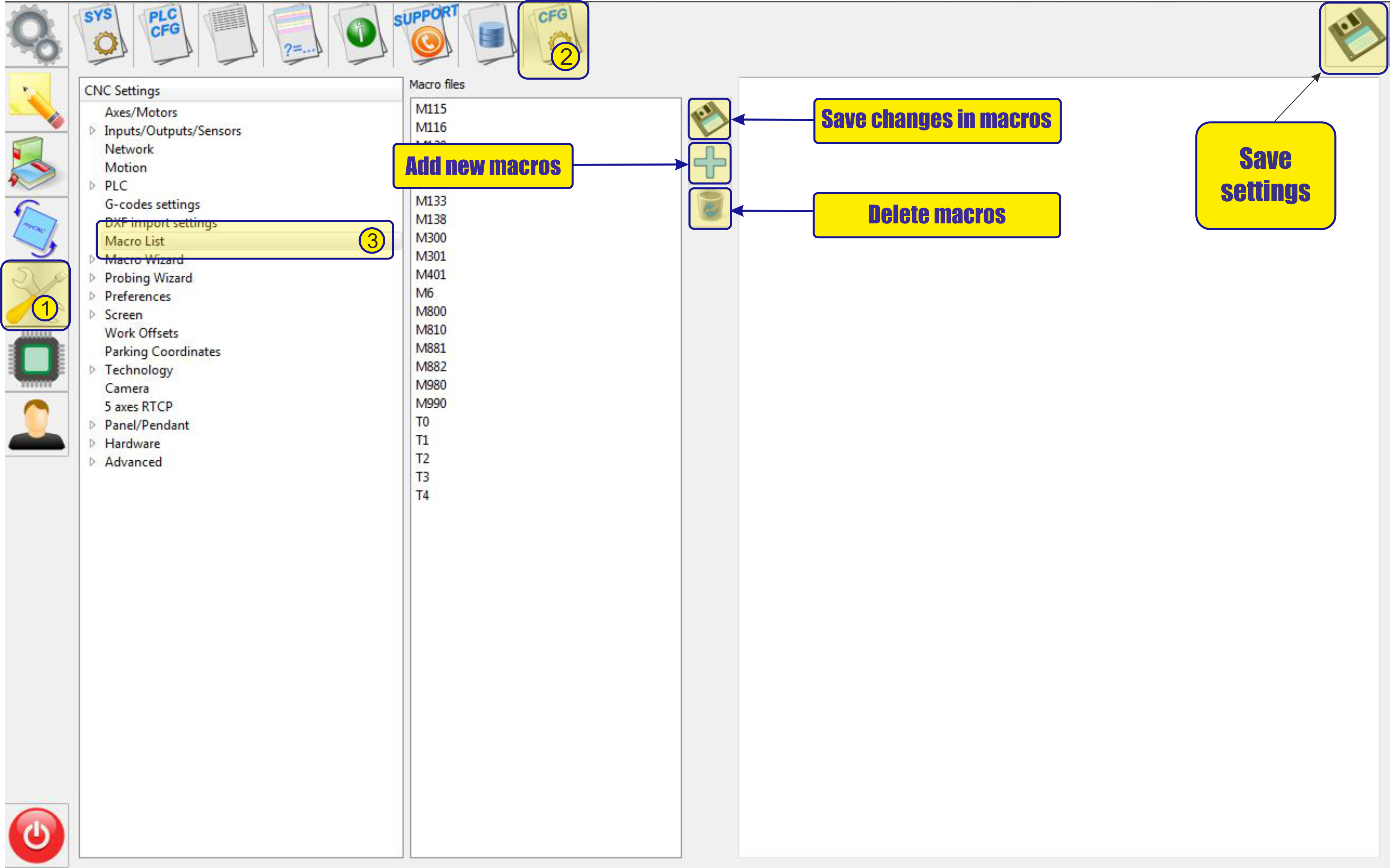This screenshot has width=1390, height=868.
Task: Click the delete macro trash icon
Action: click(710, 209)
